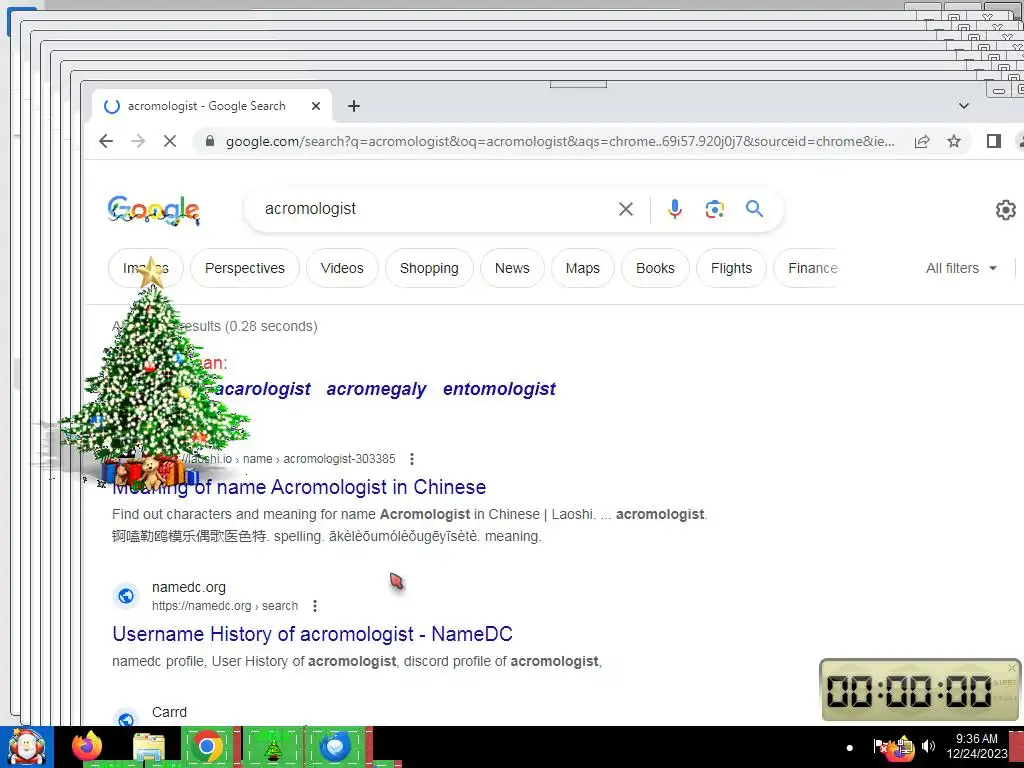Open the tab search chevron dropdown
Screen dimensions: 1024x768
(964, 106)
